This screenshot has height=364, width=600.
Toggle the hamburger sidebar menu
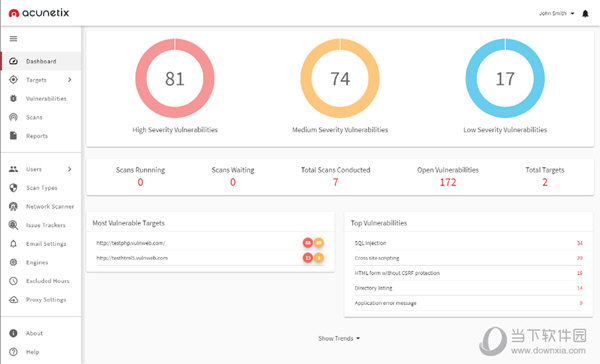click(x=13, y=39)
